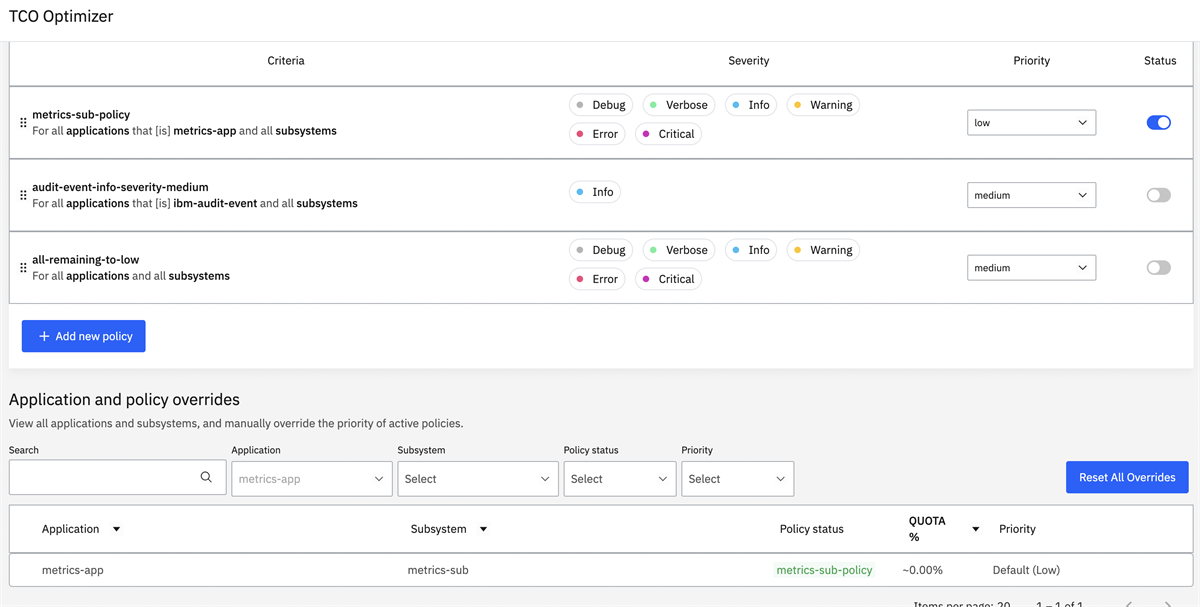
Task: Sort by Subsystem column arrow
Action: [483, 529]
